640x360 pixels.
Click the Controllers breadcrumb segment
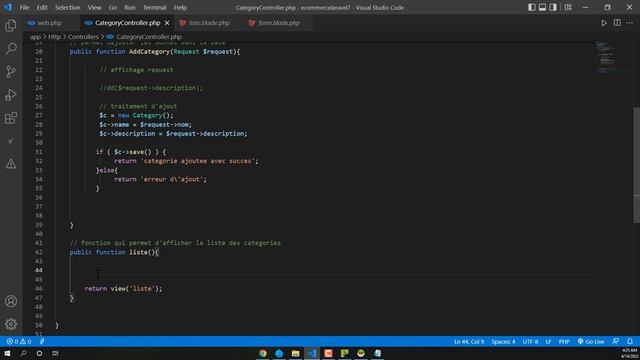(83, 37)
